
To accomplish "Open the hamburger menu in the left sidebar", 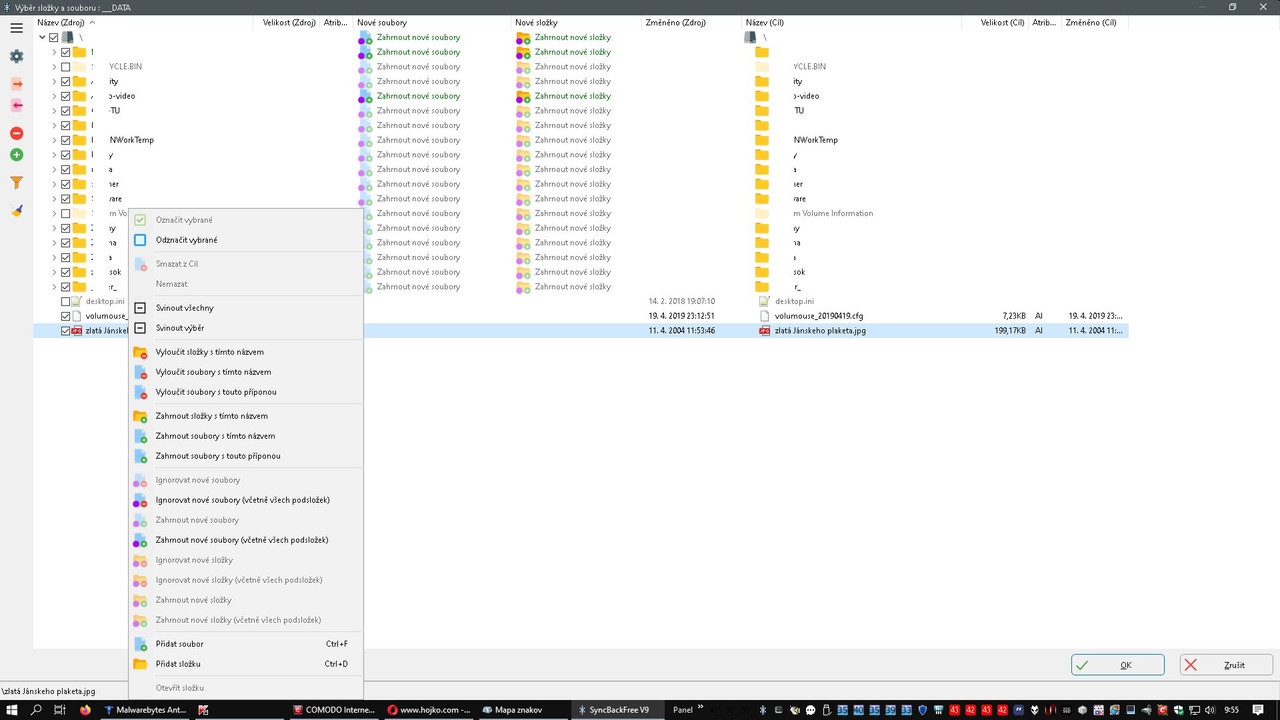I will point(16,28).
